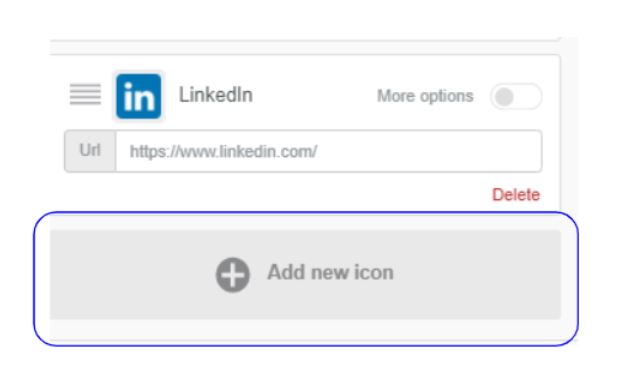Click the blue LinkedIn logo icon

pyautogui.click(x=138, y=96)
